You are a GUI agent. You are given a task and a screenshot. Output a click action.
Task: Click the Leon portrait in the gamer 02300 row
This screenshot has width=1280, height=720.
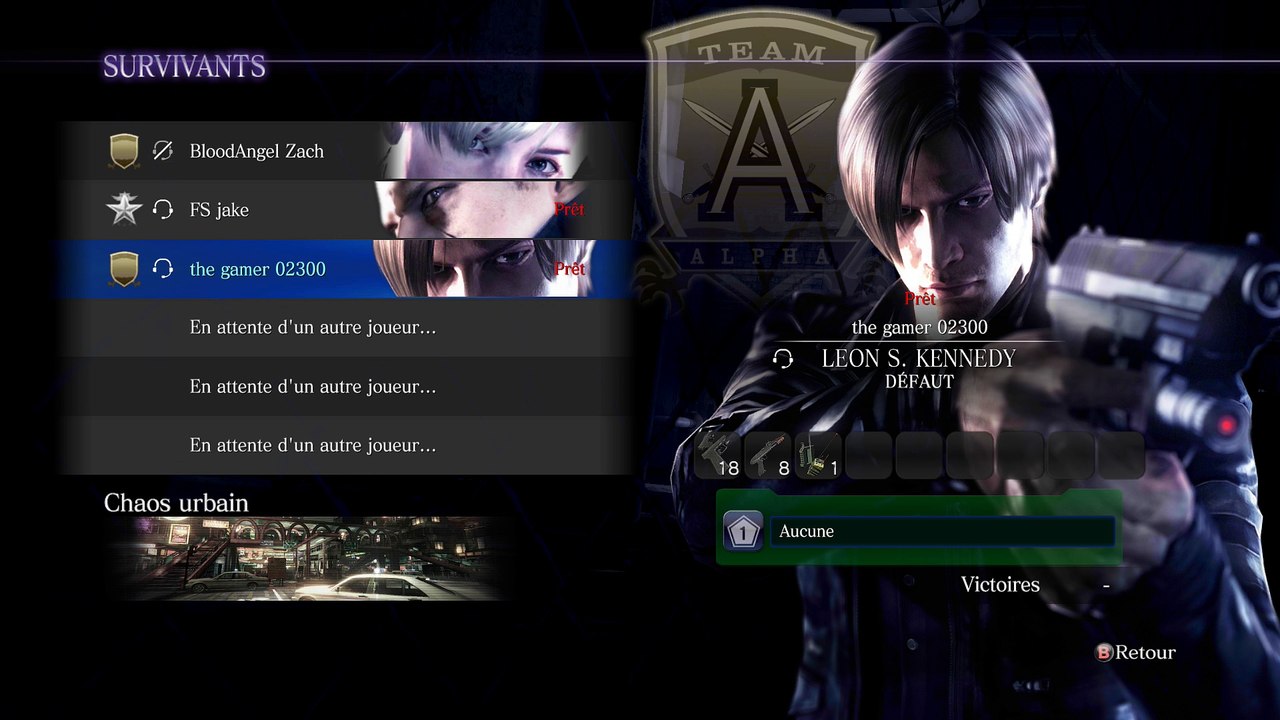click(485, 269)
